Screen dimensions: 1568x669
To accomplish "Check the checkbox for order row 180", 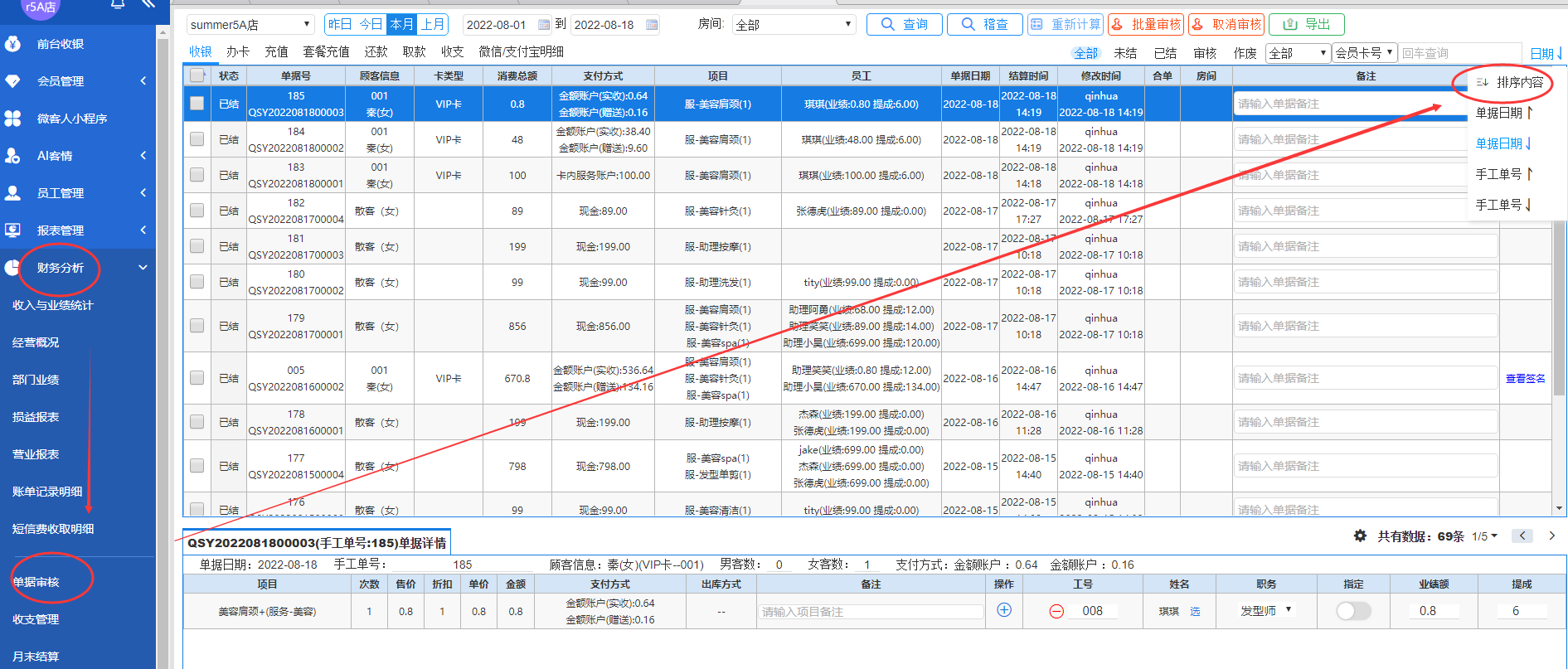I will point(197,282).
